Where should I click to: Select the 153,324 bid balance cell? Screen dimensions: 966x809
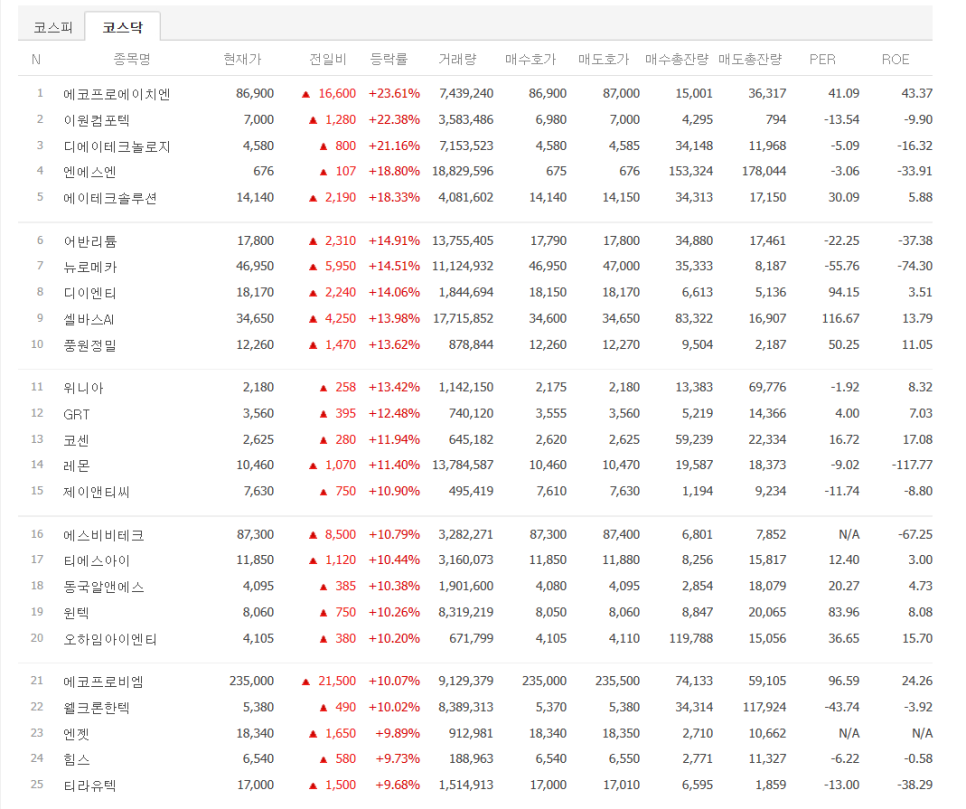coord(691,171)
